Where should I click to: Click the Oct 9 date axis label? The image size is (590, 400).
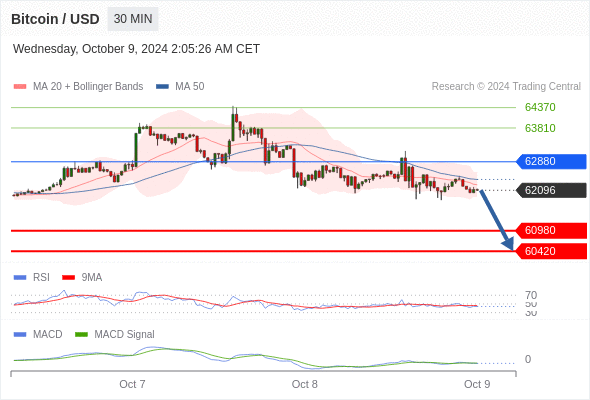pos(477,384)
